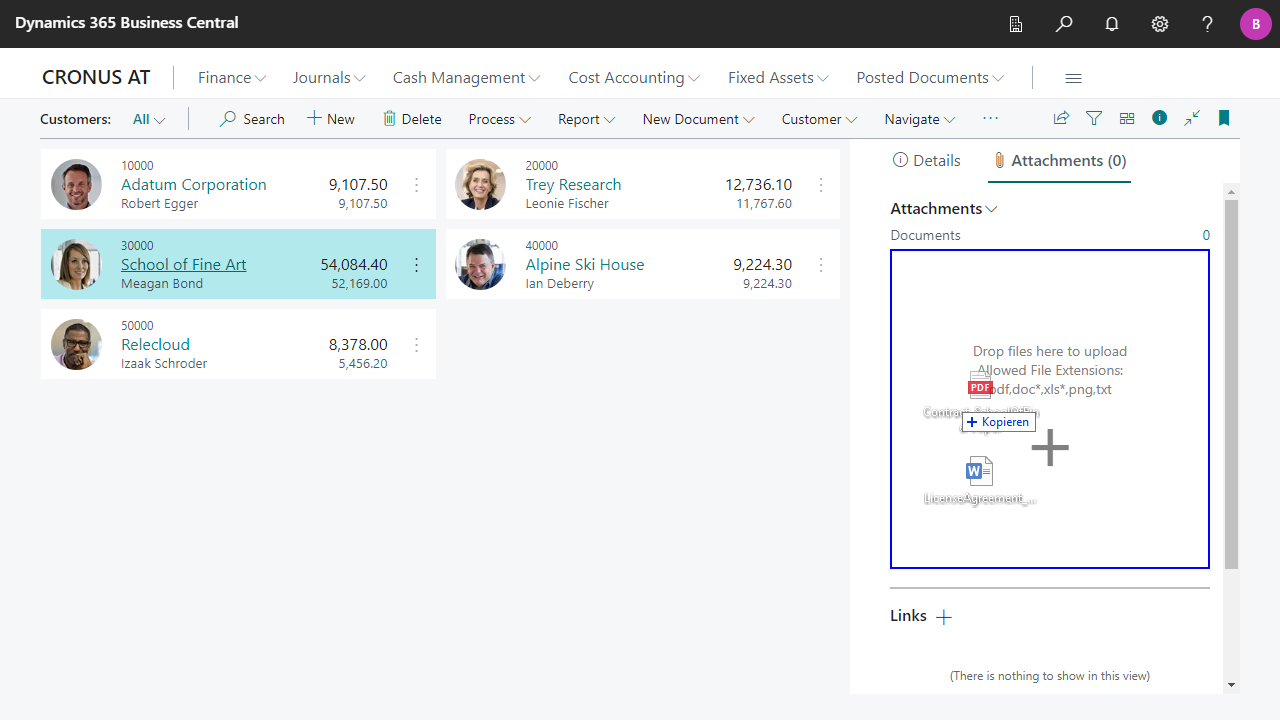Screen dimensions: 1280x720
Task: Click Ian Deberry's profile picture
Action: tap(480, 264)
